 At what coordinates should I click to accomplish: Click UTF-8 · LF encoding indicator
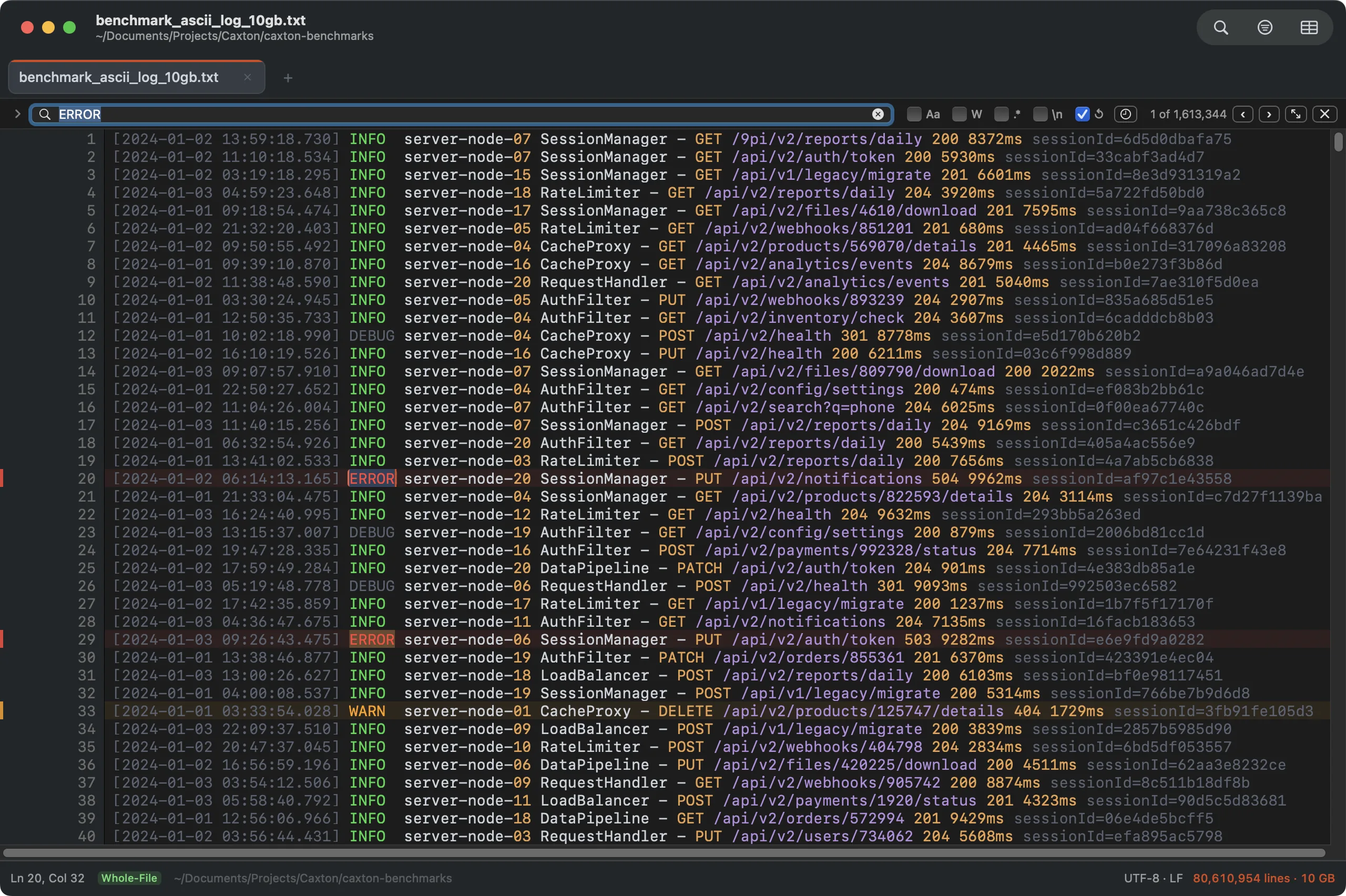click(x=1153, y=878)
